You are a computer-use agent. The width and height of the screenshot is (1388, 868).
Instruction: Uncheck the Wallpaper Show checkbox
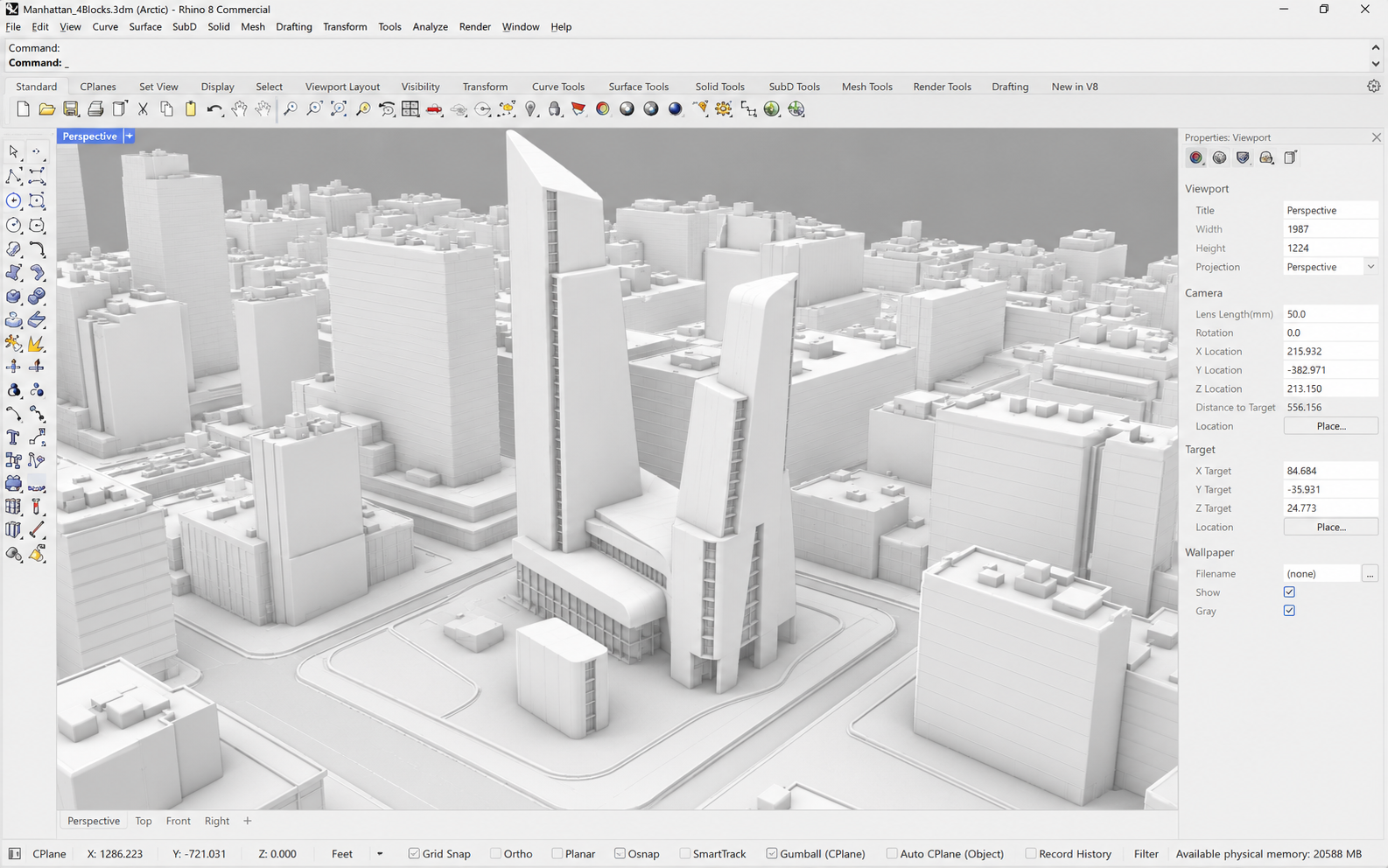pos(1289,592)
